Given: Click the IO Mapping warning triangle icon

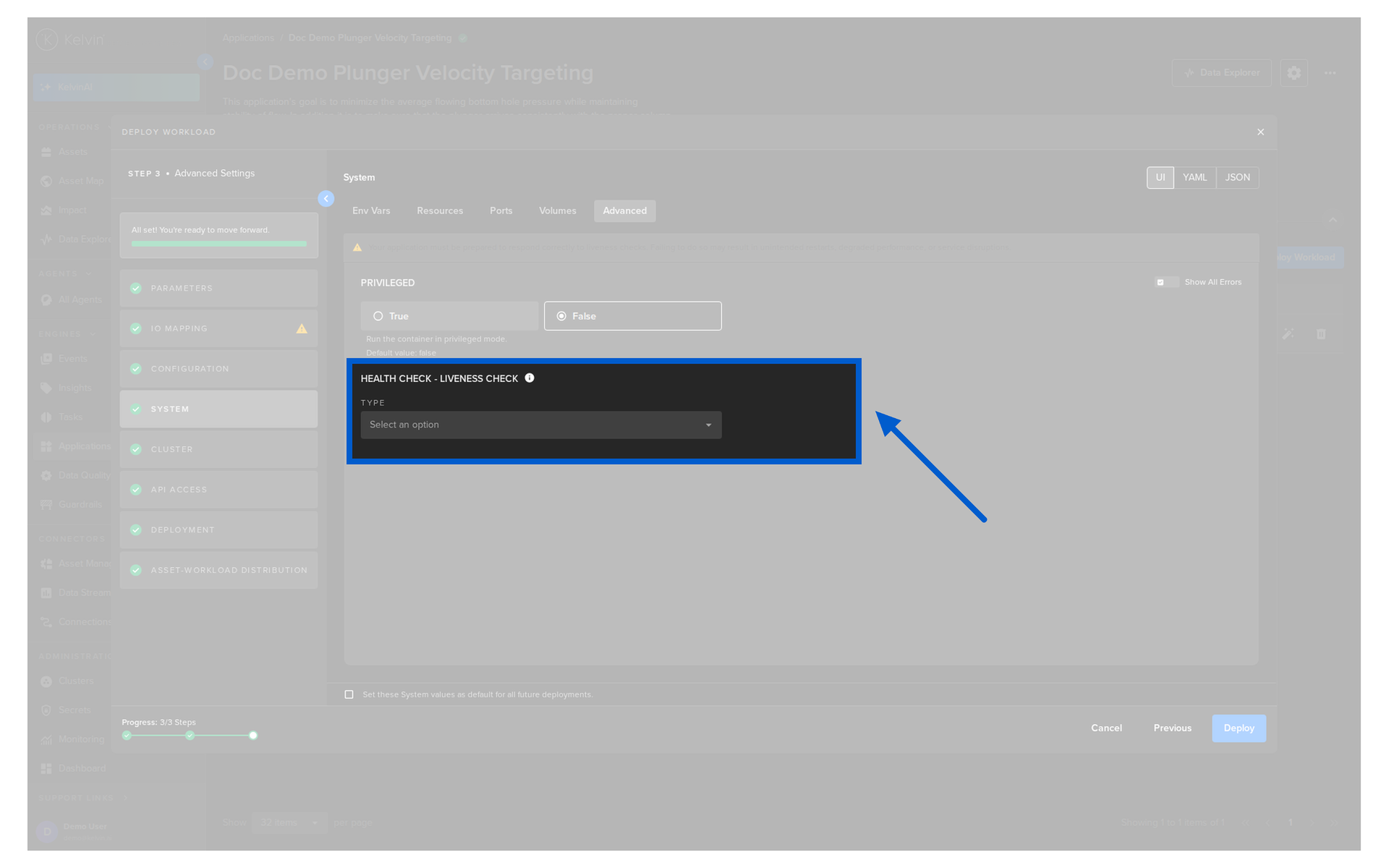Looking at the screenshot, I should 302,328.
